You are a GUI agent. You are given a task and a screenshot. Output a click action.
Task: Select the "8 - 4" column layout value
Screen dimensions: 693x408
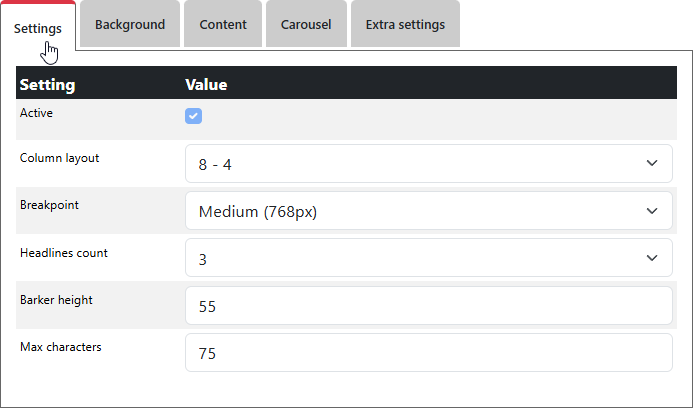(x=215, y=164)
